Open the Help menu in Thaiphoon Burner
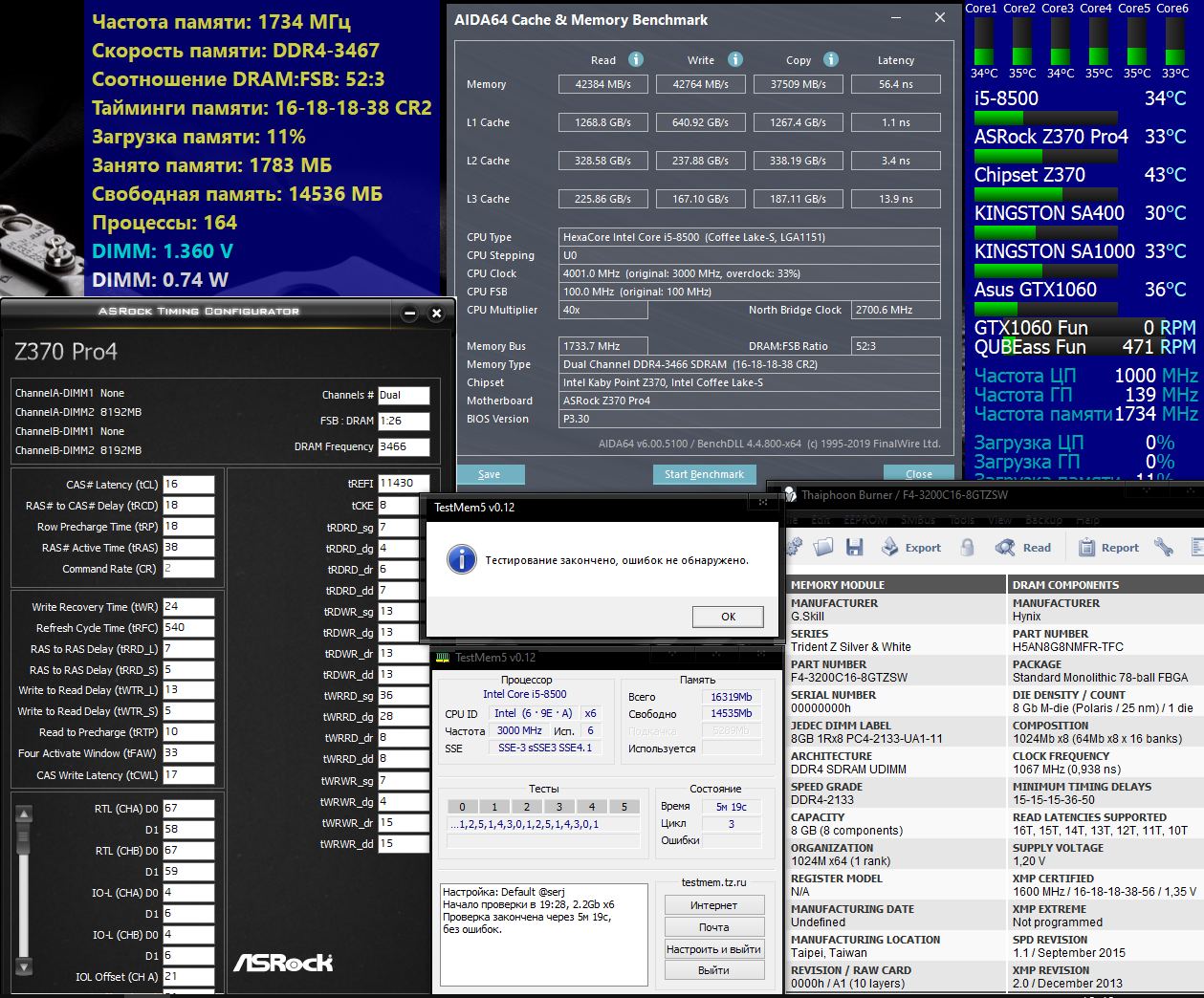 pos(1088,520)
